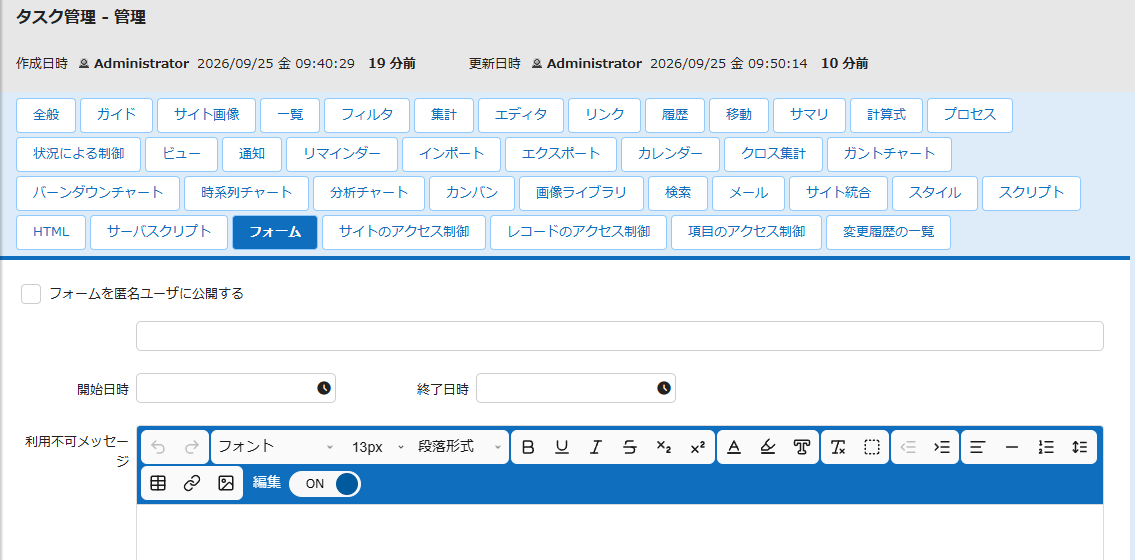Apply superscript formatting
The height and width of the screenshot is (560, 1135).
(x=697, y=447)
